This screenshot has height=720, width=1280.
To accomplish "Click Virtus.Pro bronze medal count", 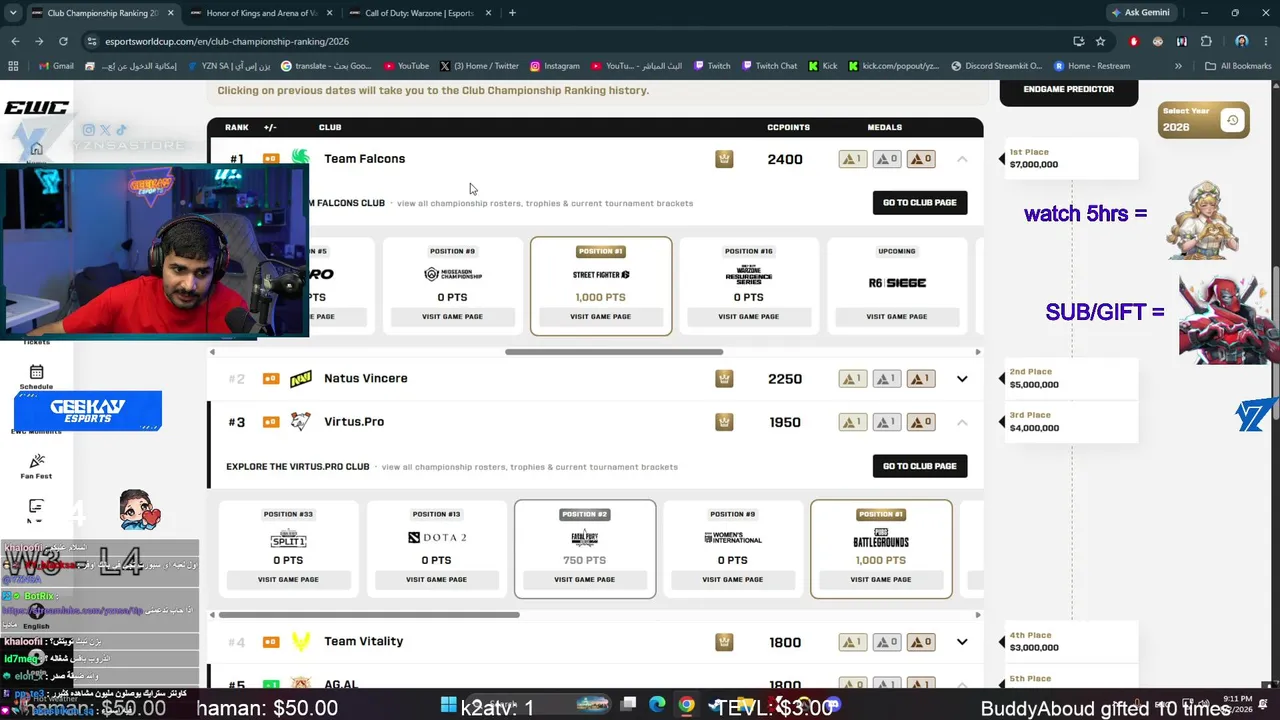I will (x=922, y=422).
